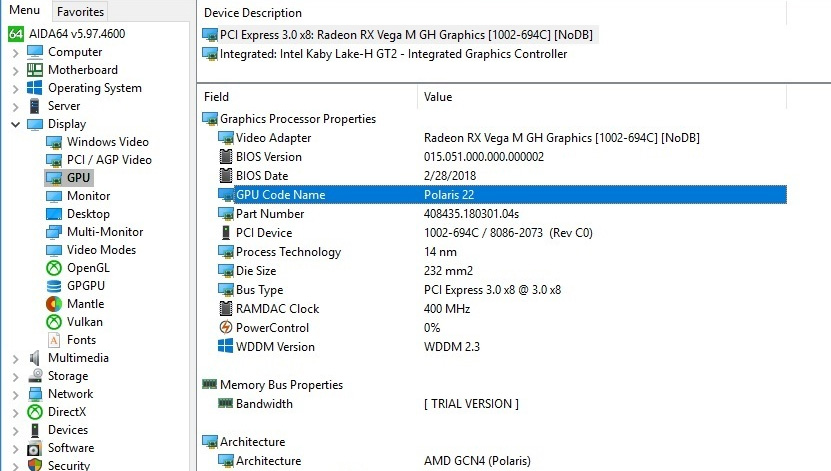Image resolution: width=831 pixels, height=471 pixels.
Task: Click the AIDA64 v5.97.4600 root icon
Action: coord(15,33)
